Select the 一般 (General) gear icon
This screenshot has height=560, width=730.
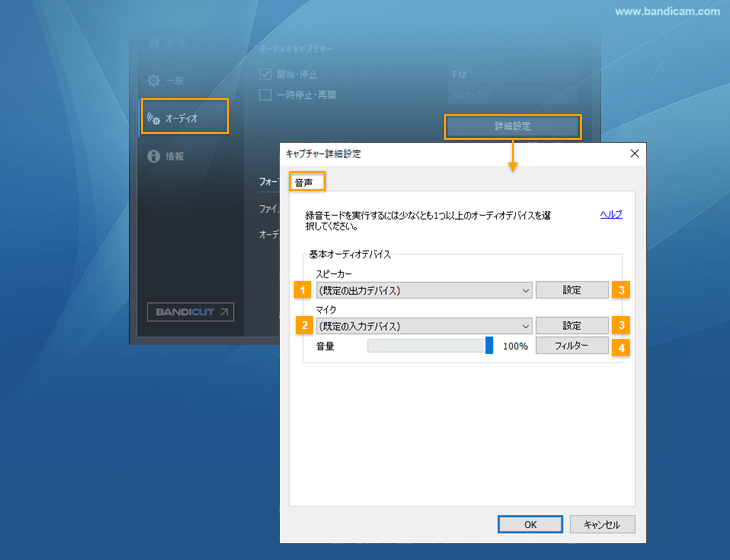tap(153, 81)
